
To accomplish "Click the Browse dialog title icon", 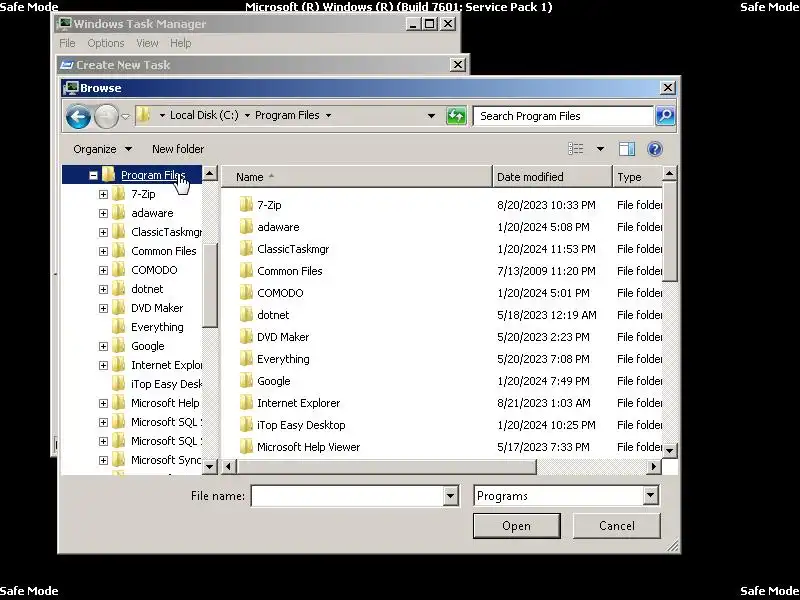I will pyautogui.click(x=71, y=88).
